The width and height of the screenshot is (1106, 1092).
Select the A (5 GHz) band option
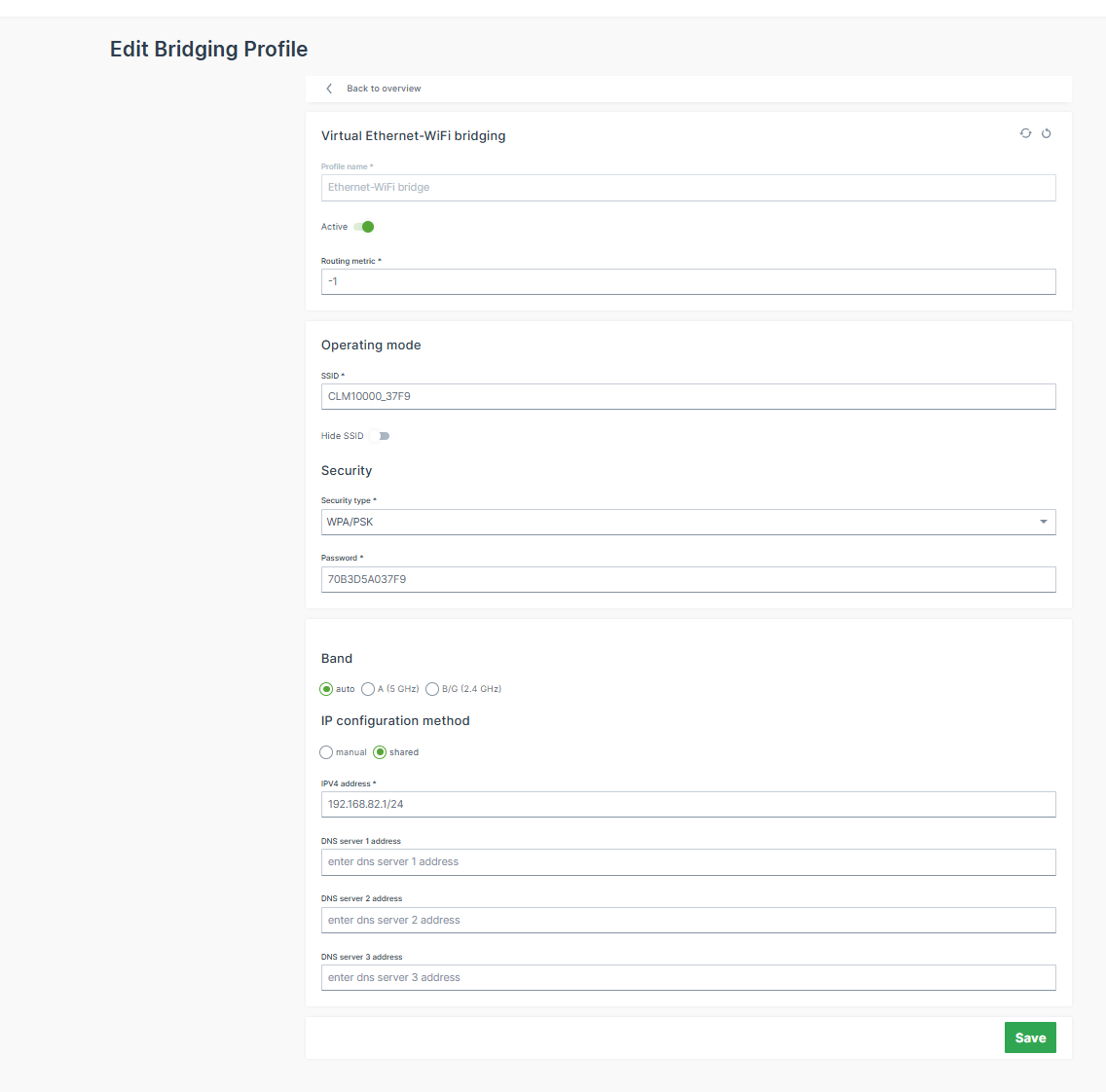point(368,688)
